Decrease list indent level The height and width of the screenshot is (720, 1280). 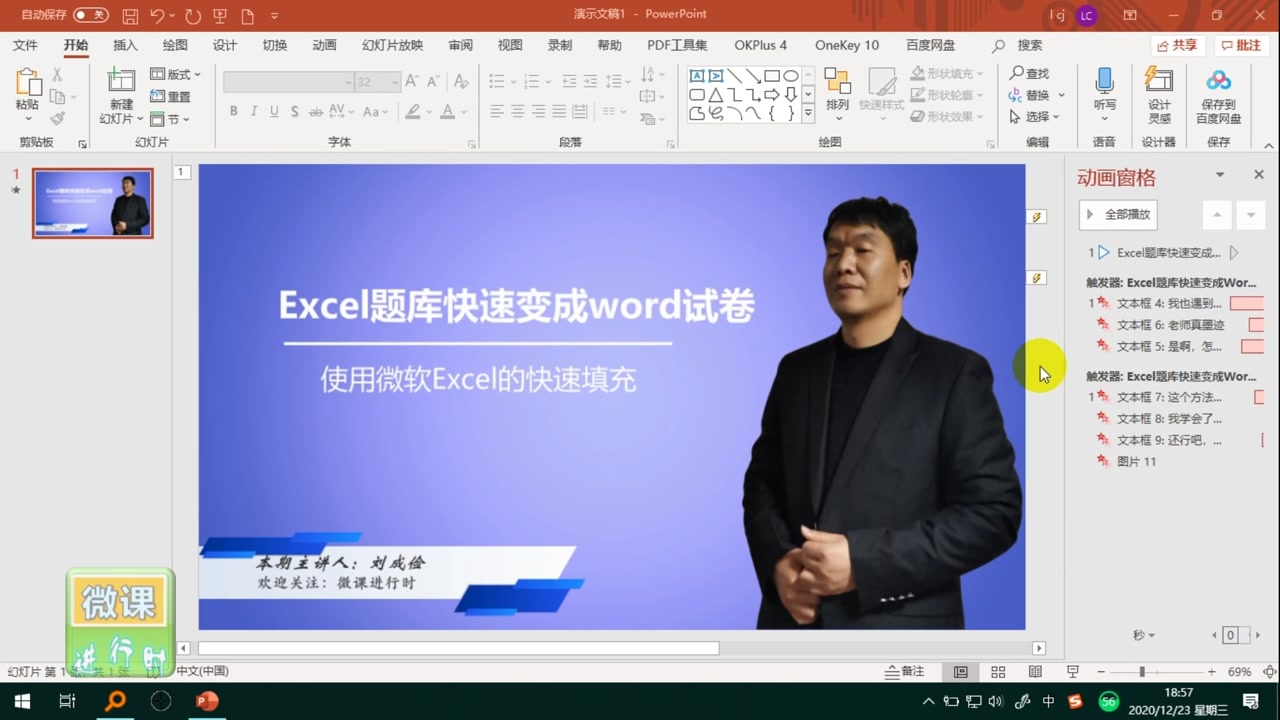click(x=568, y=81)
